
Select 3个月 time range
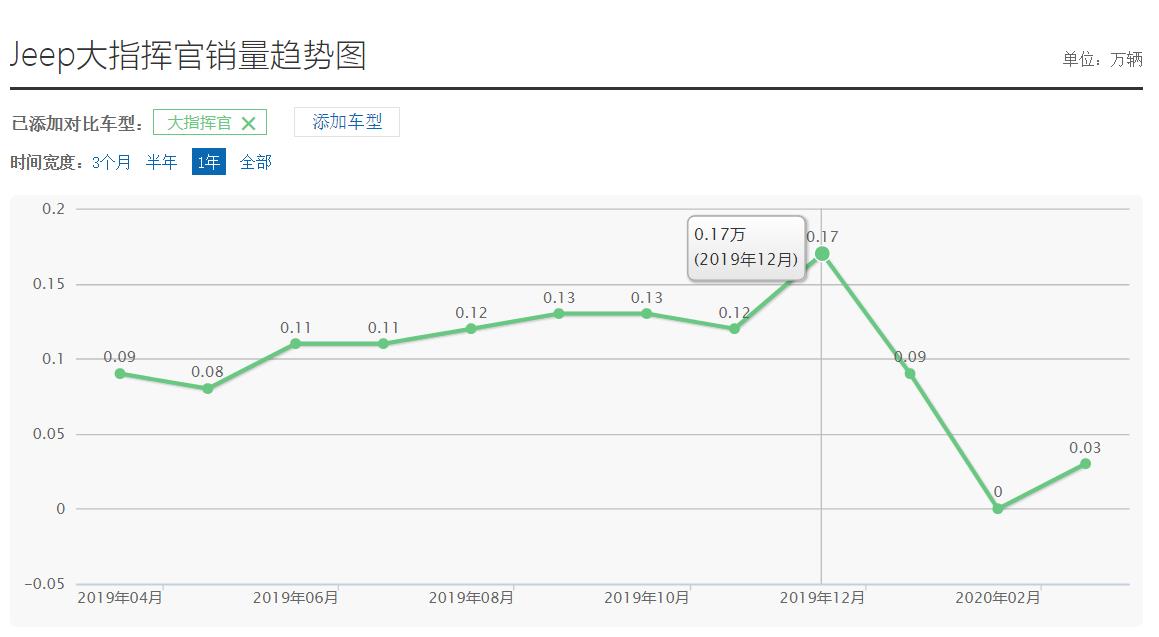(x=113, y=161)
